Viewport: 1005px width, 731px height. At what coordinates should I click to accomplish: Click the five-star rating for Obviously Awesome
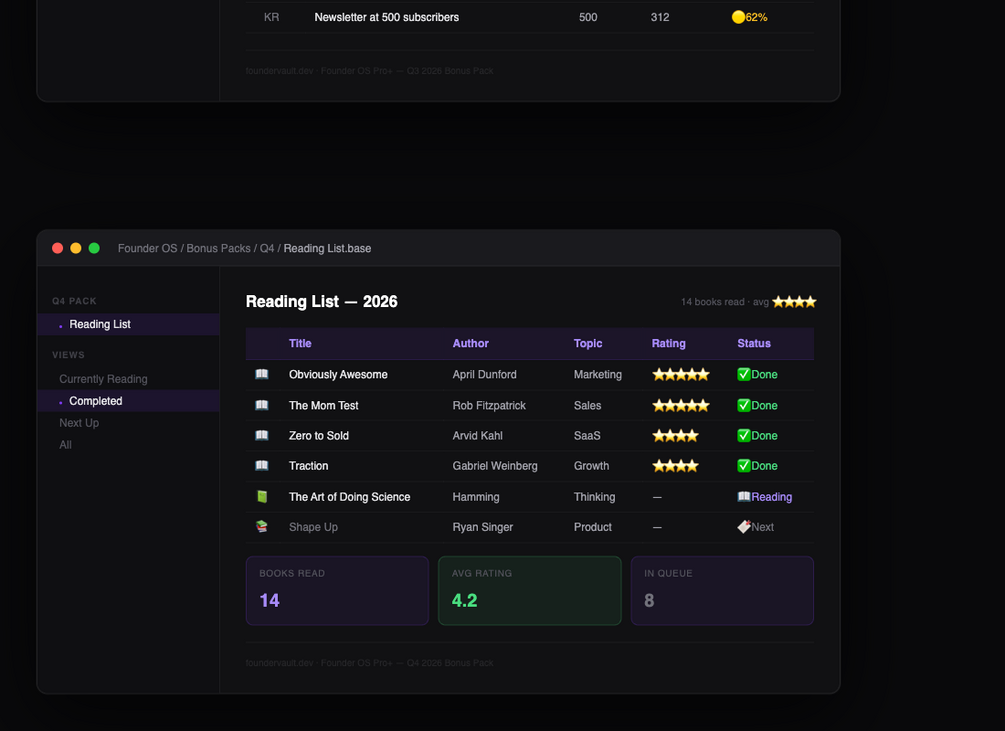pos(681,374)
